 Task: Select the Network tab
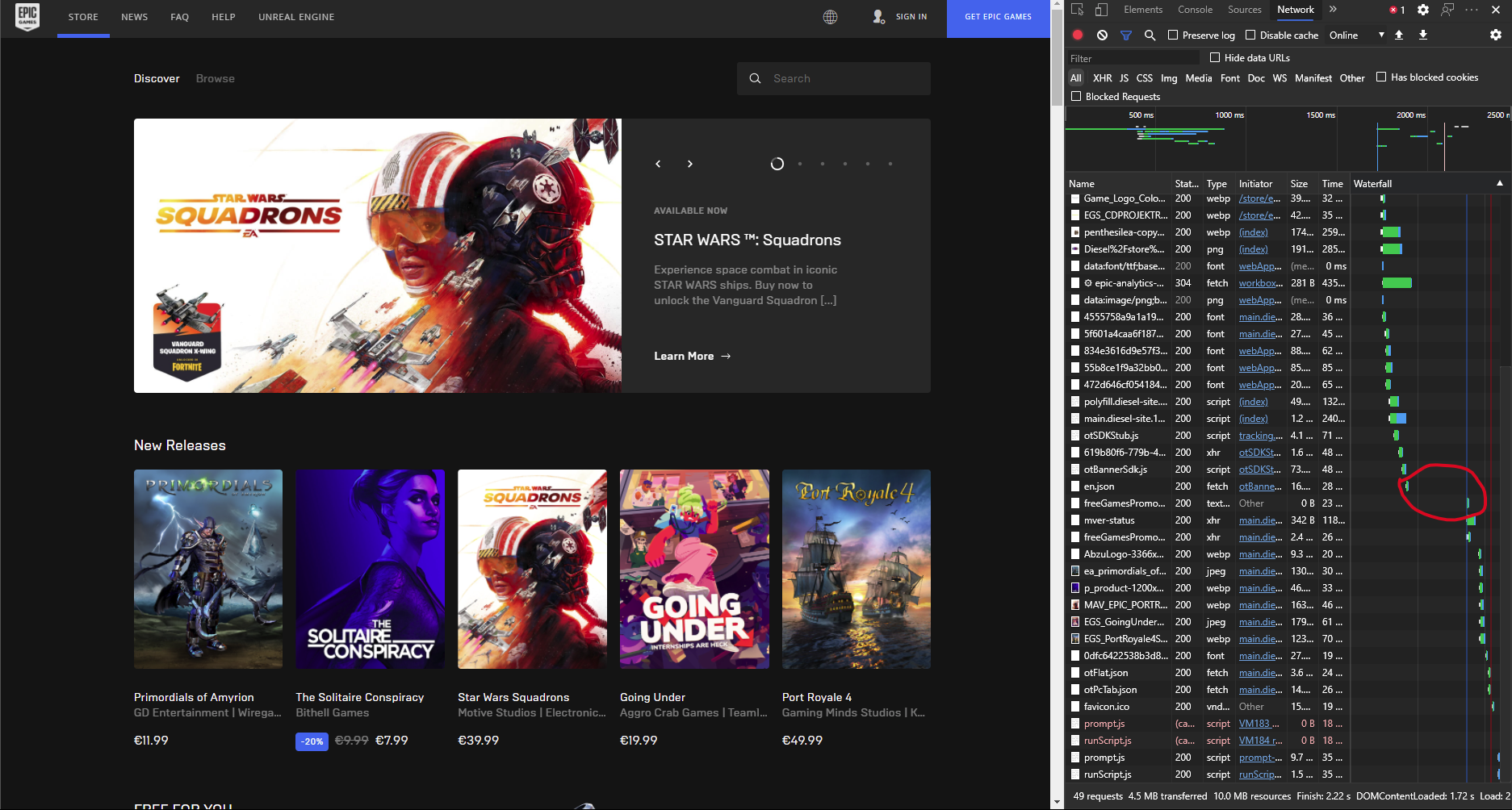[1296, 10]
